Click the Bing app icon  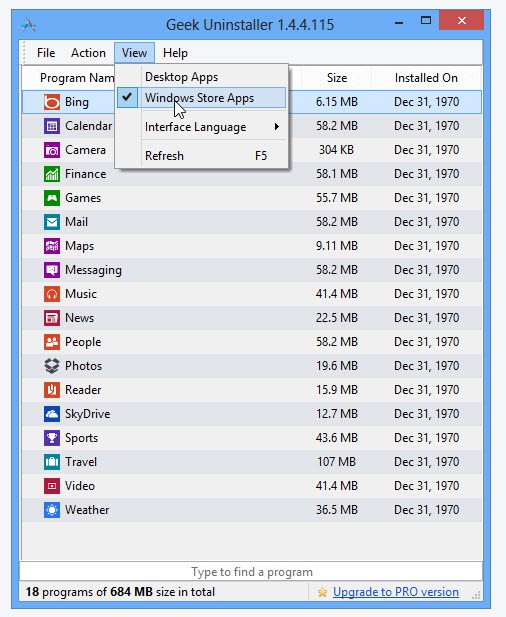click(52, 102)
